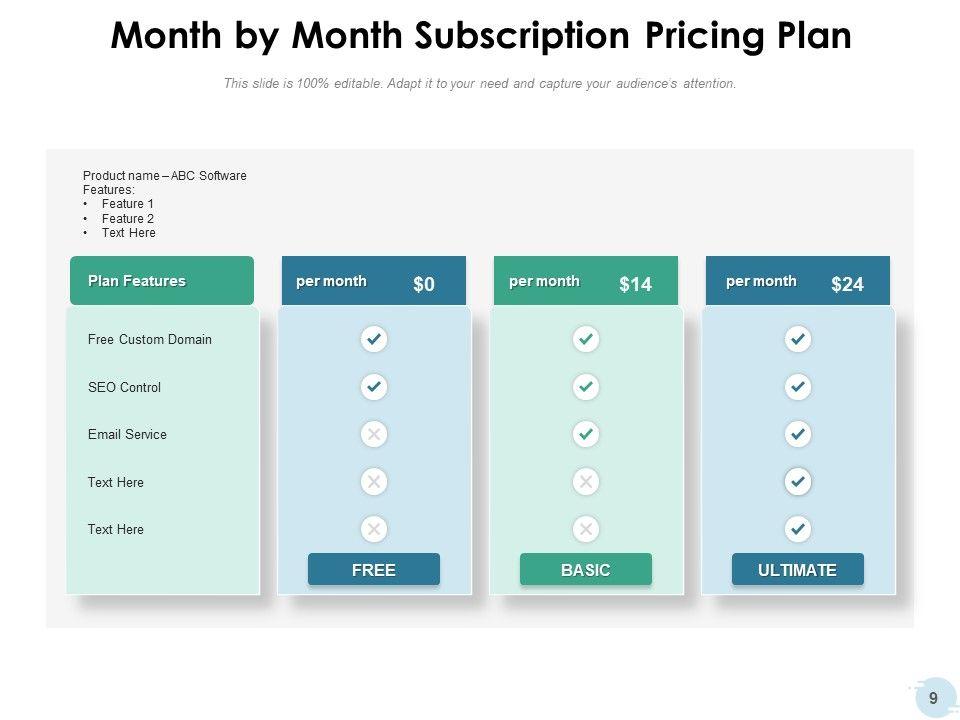Click the Ultimate plan SEO Control checkmark
This screenshot has height=720, width=960.
click(798, 387)
